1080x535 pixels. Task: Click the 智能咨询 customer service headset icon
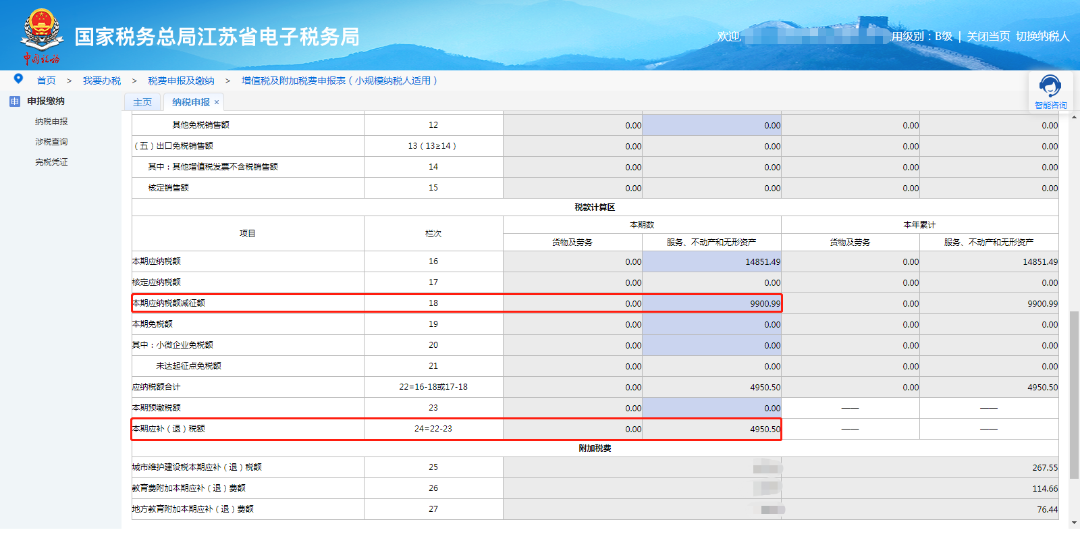click(x=1050, y=86)
